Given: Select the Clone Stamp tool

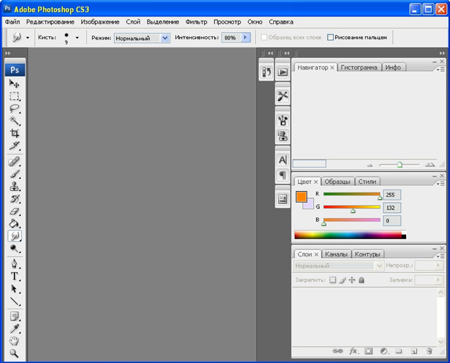Looking at the screenshot, I should pyautogui.click(x=14, y=186).
